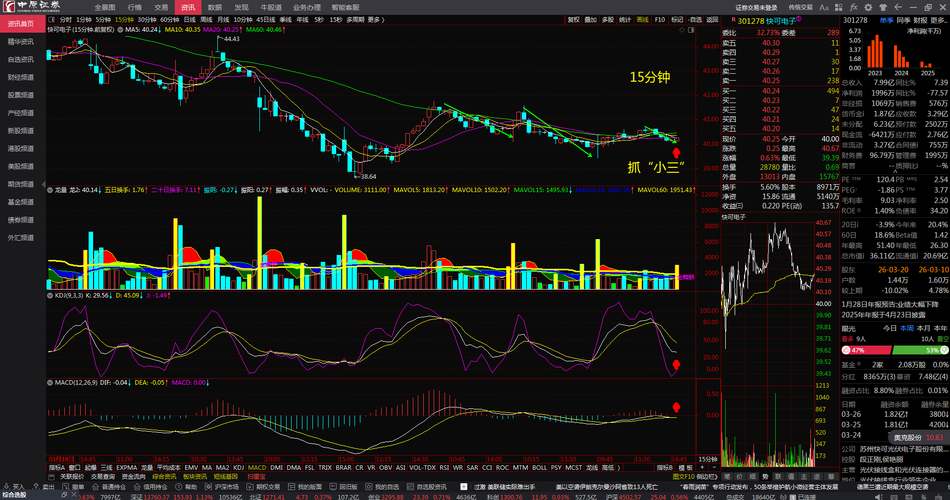Open 信用持仓 credit holdings in bottom toolbar

150,487
